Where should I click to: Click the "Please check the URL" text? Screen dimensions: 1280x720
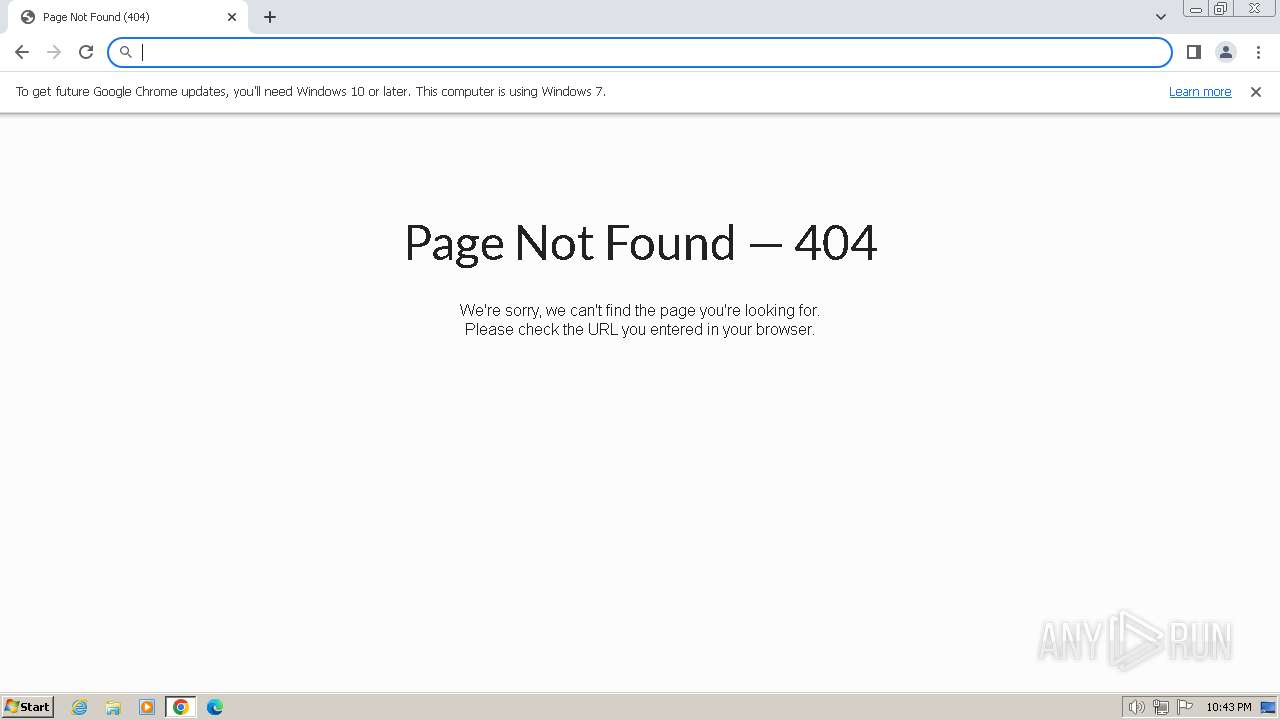(640, 329)
